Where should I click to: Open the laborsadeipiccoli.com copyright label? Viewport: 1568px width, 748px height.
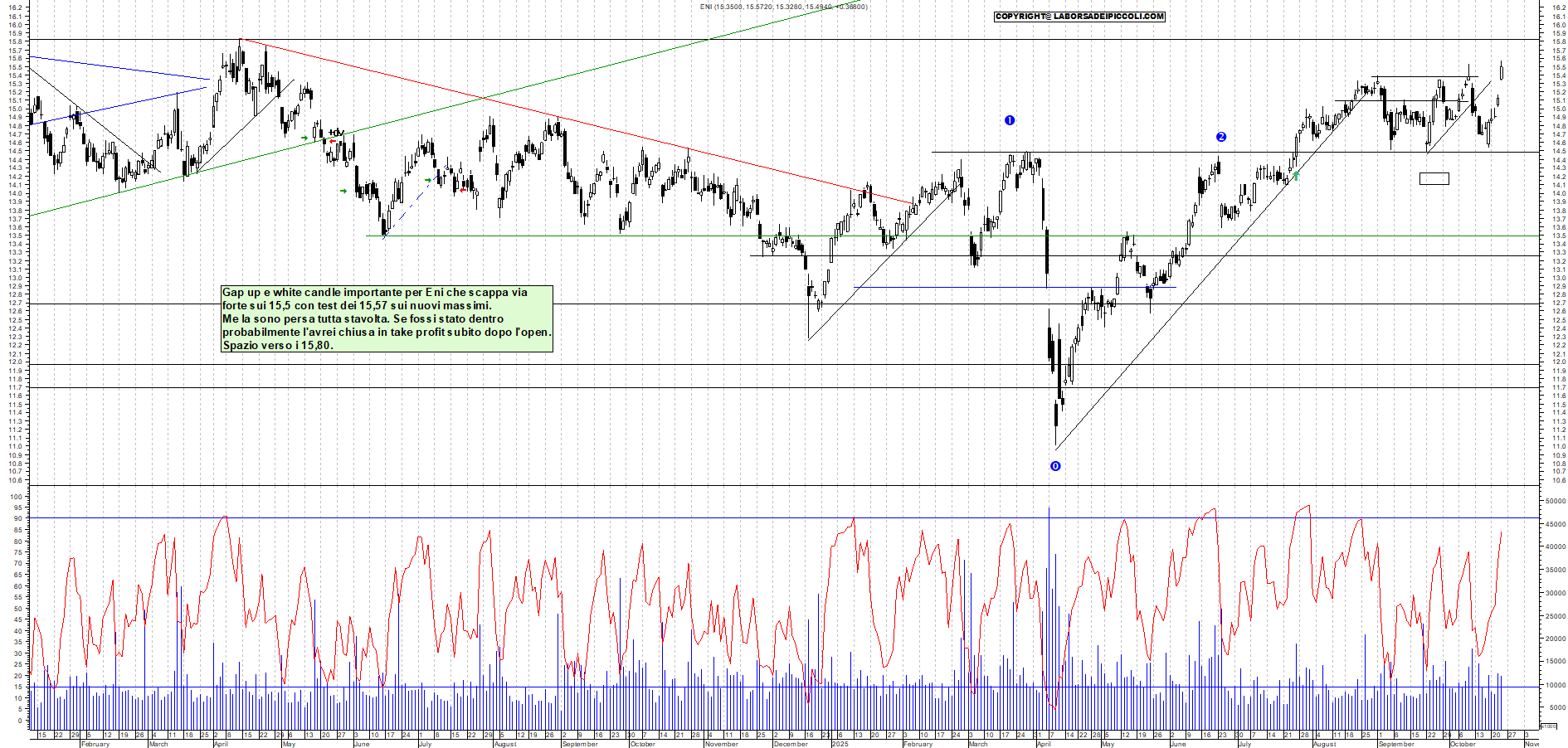click(x=1079, y=17)
